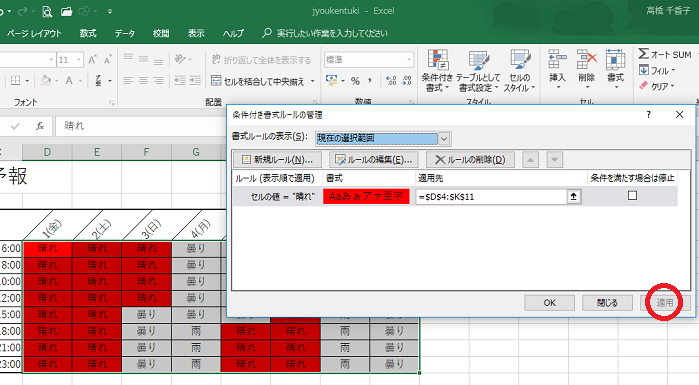Click the Format (書式) ribbon icon
This screenshot has width=699, height=385.
click(x=615, y=60)
